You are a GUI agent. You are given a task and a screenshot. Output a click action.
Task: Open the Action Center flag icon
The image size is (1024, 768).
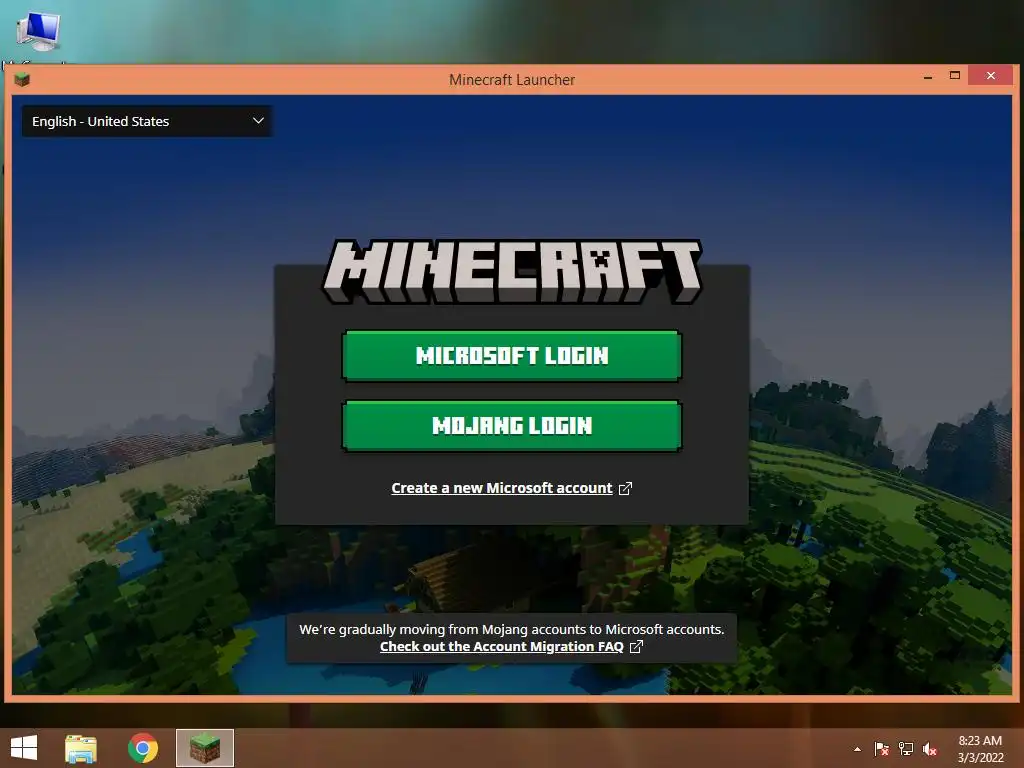pyautogui.click(x=881, y=749)
